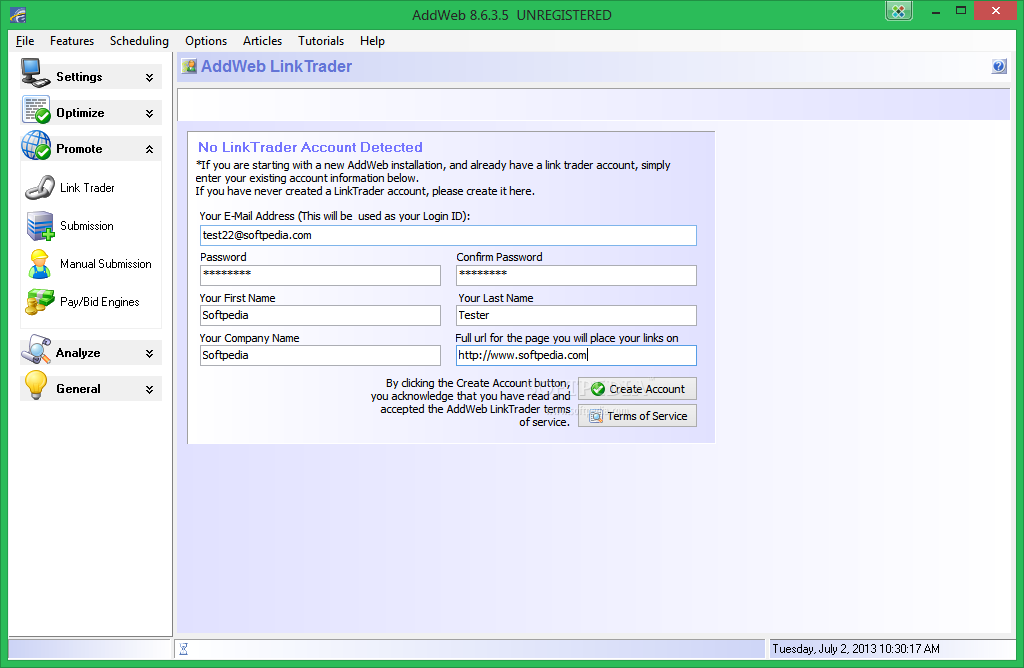This screenshot has width=1024, height=668.
Task: Click the General section label
Action: (78, 389)
